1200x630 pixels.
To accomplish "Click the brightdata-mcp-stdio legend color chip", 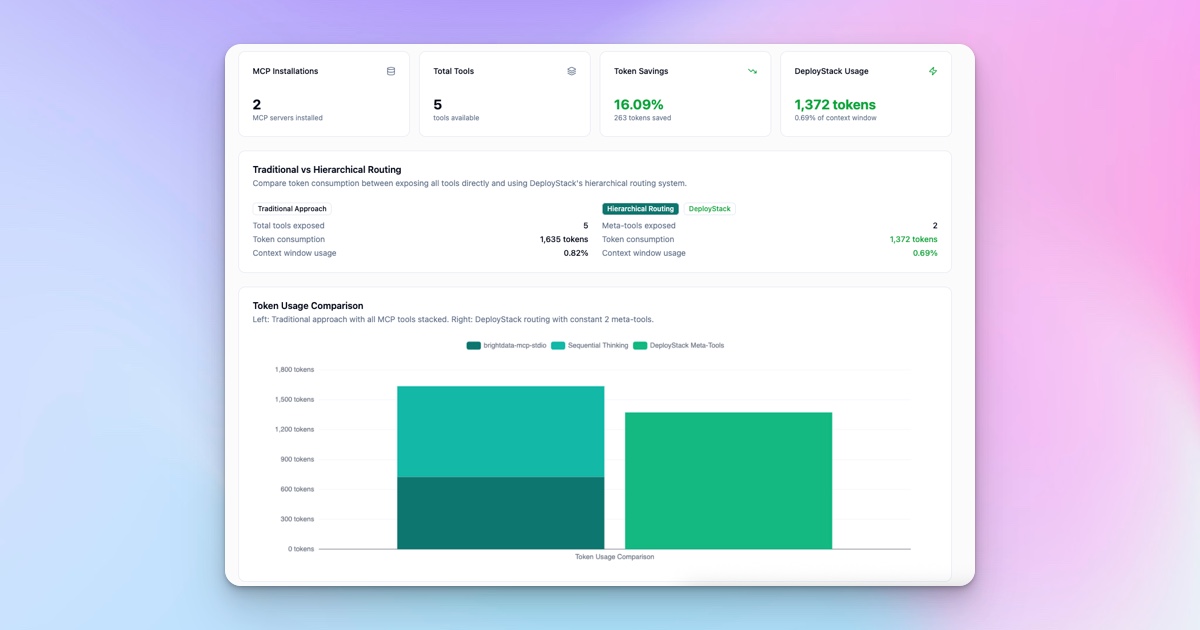I will 473,345.
